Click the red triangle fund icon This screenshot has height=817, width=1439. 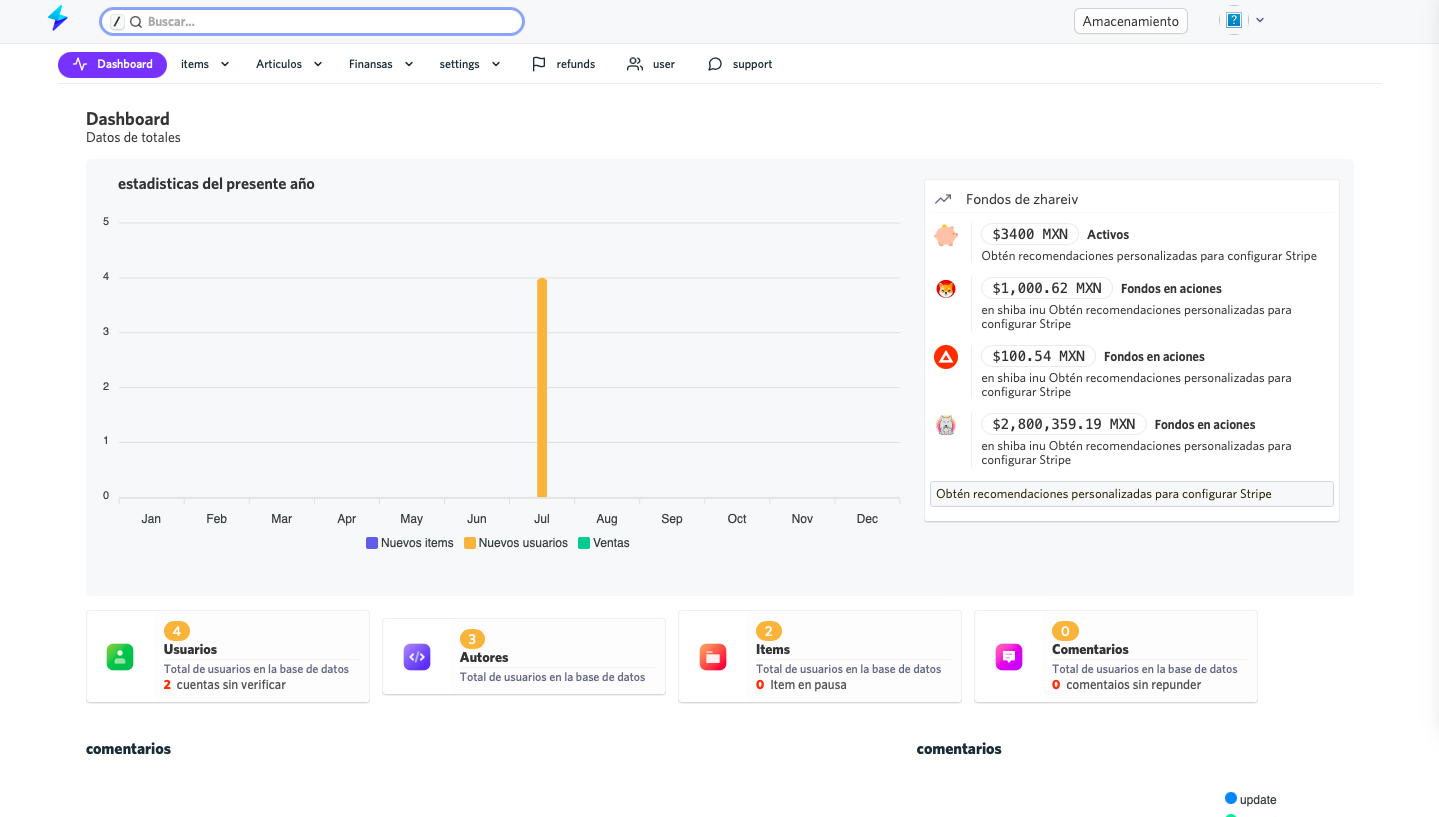point(946,357)
